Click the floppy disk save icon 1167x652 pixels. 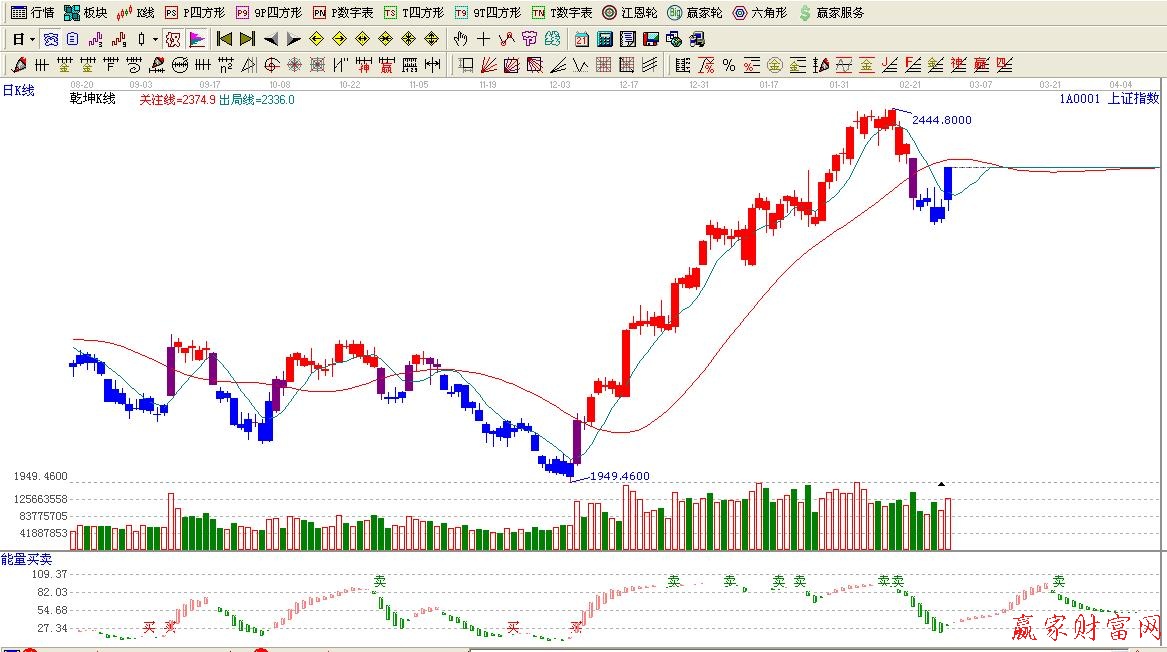click(x=650, y=39)
